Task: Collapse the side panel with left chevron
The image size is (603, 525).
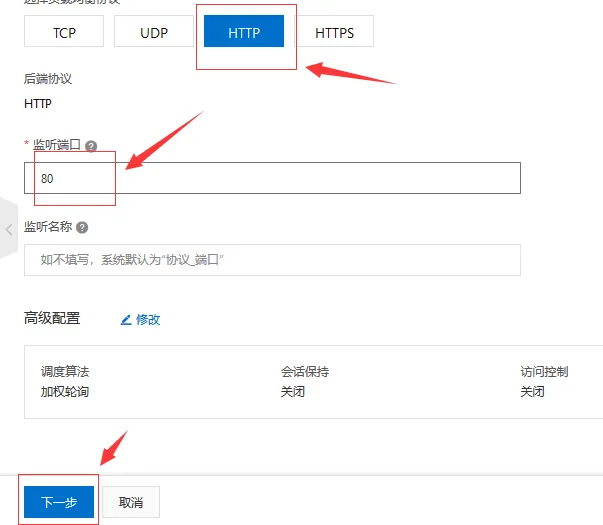Action: [9, 229]
